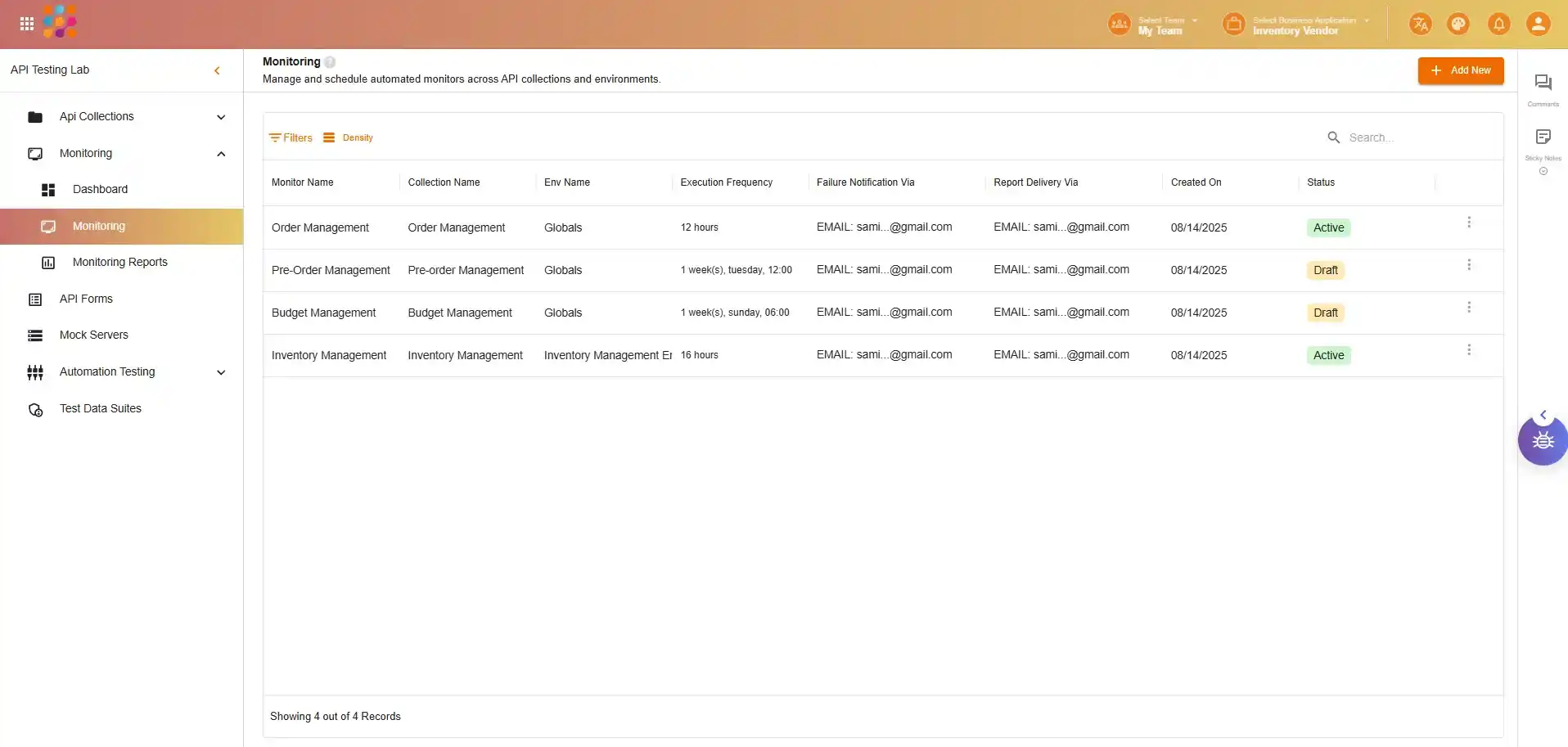Viewport: 1568px width, 747px height.
Task: Open the Comments panel icon
Action: 1543,83
